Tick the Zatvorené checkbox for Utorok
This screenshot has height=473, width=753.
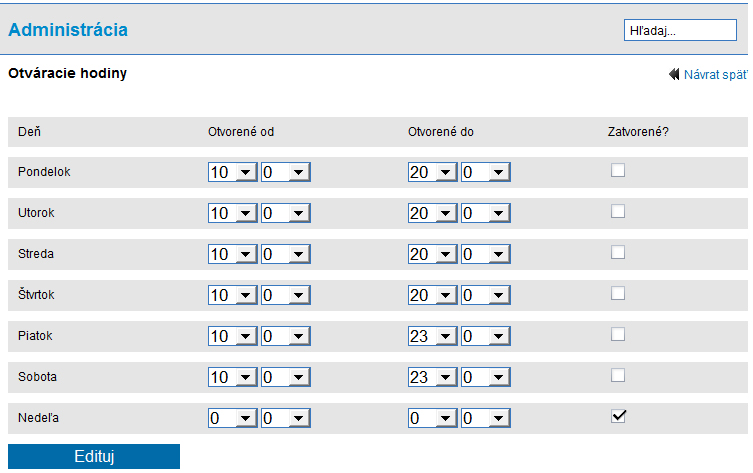point(618,211)
